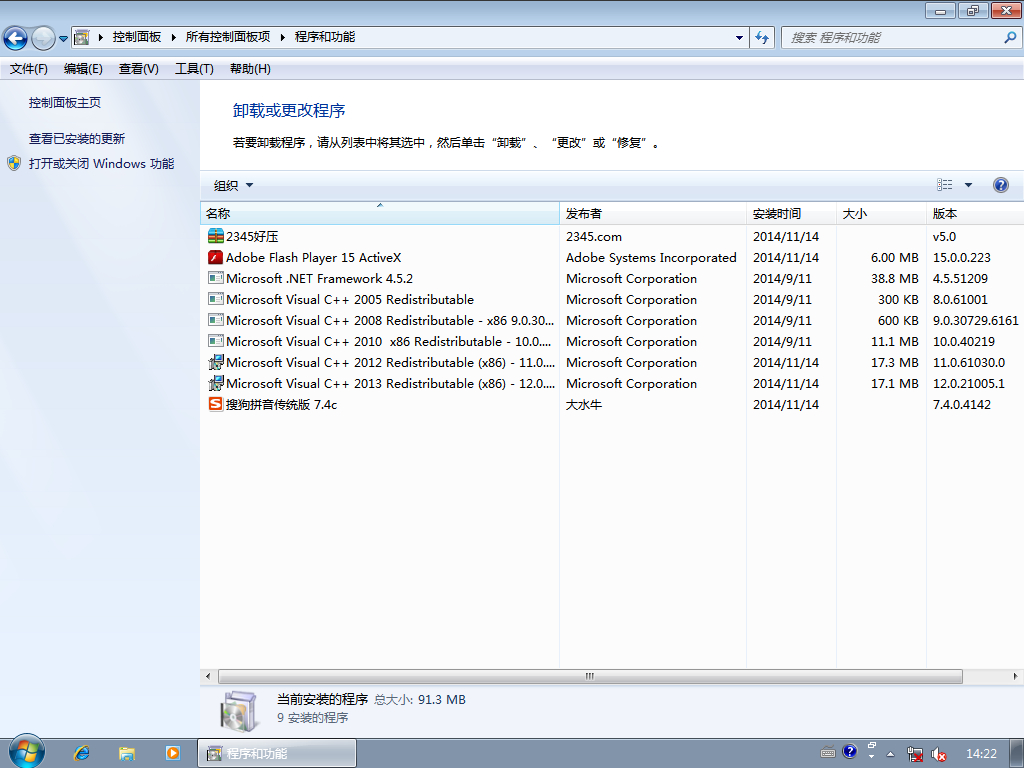Open Windows Media Player from taskbar
The image size is (1024, 768).
click(x=172, y=753)
